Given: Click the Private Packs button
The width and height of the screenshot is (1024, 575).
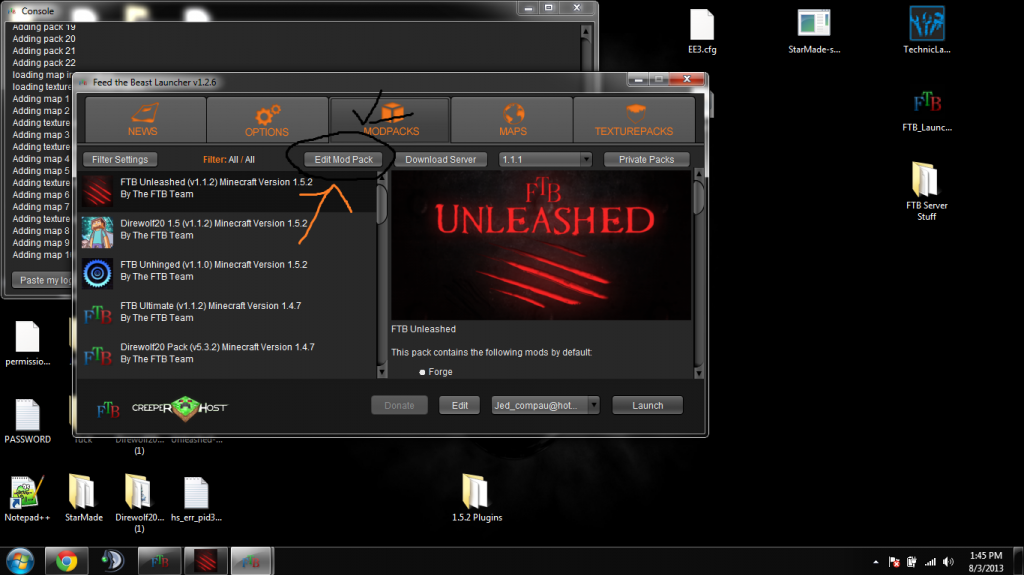Looking at the screenshot, I should pos(647,159).
